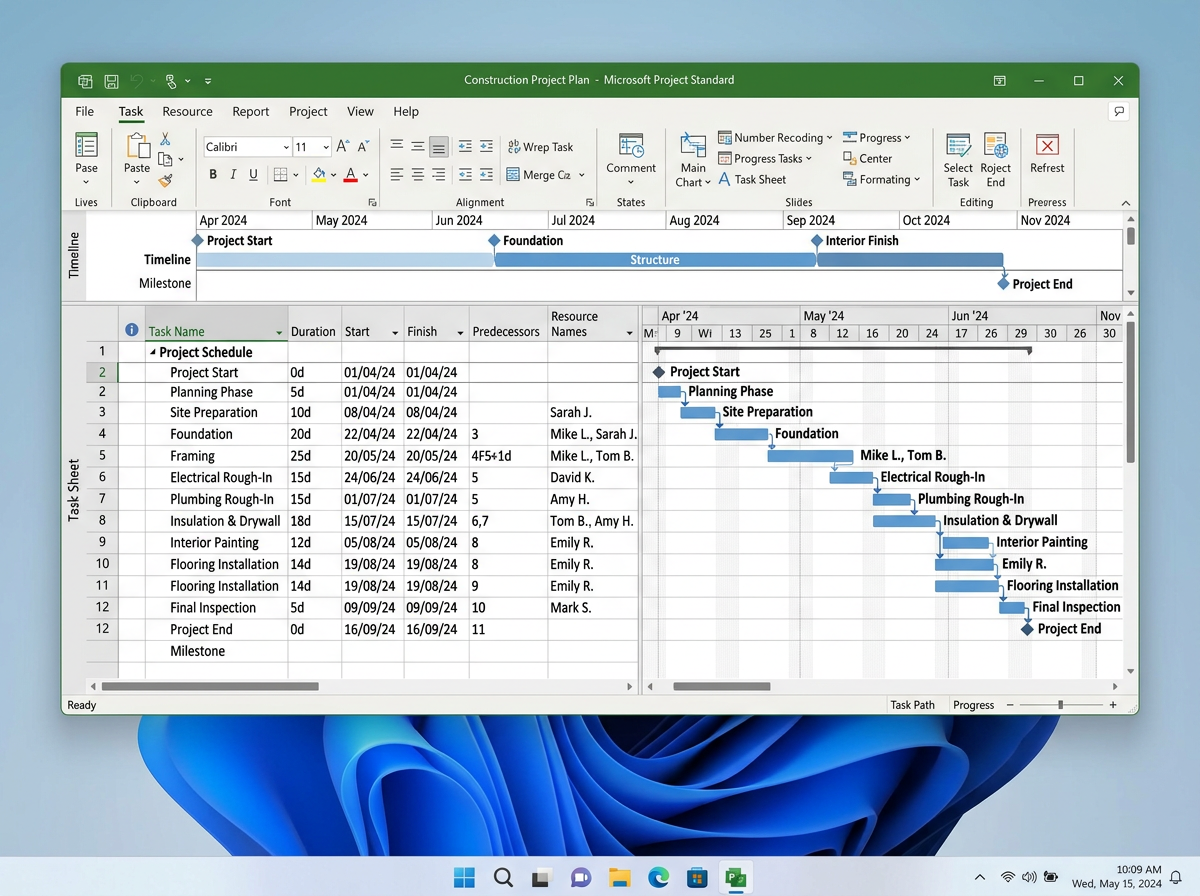The height and width of the screenshot is (896, 1200).
Task: Select middle vertical alignment
Action: click(x=417, y=146)
